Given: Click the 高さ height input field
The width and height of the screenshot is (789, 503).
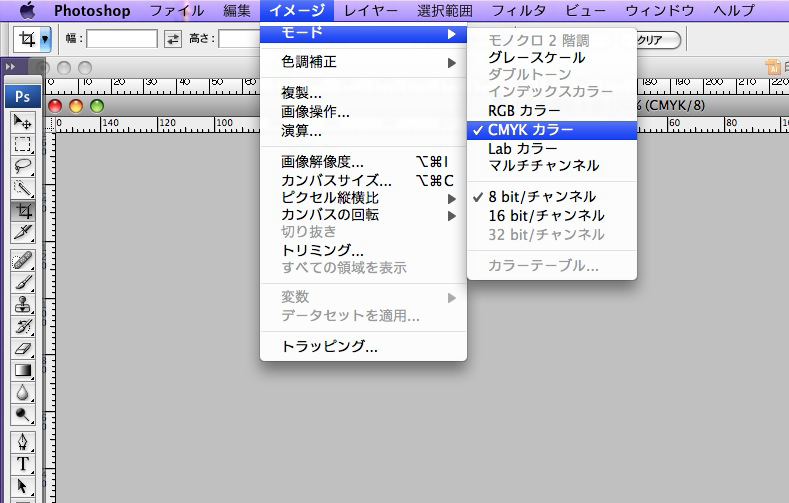Looking at the screenshot, I should (x=240, y=39).
